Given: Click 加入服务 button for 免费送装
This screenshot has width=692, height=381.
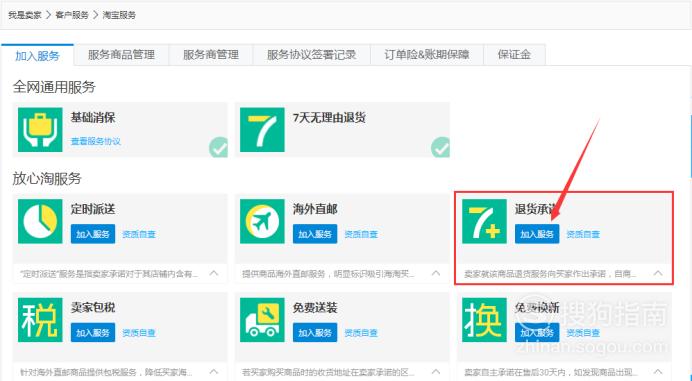Looking at the screenshot, I should pos(315,332).
